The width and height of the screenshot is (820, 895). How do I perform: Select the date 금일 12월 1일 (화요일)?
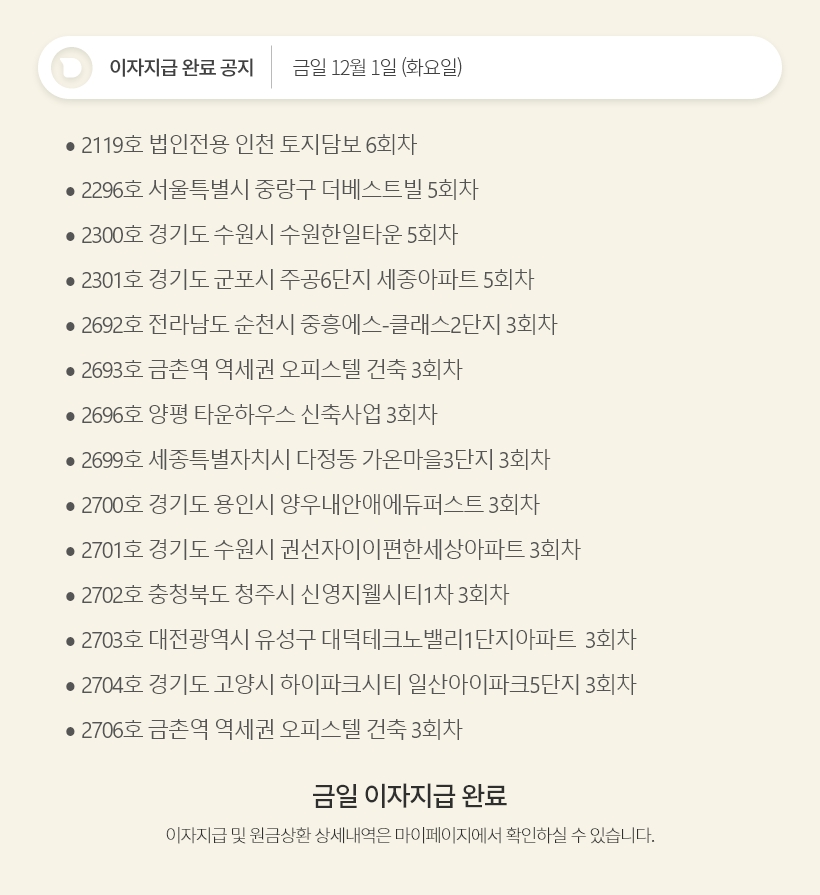pyautogui.click(x=377, y=68)
